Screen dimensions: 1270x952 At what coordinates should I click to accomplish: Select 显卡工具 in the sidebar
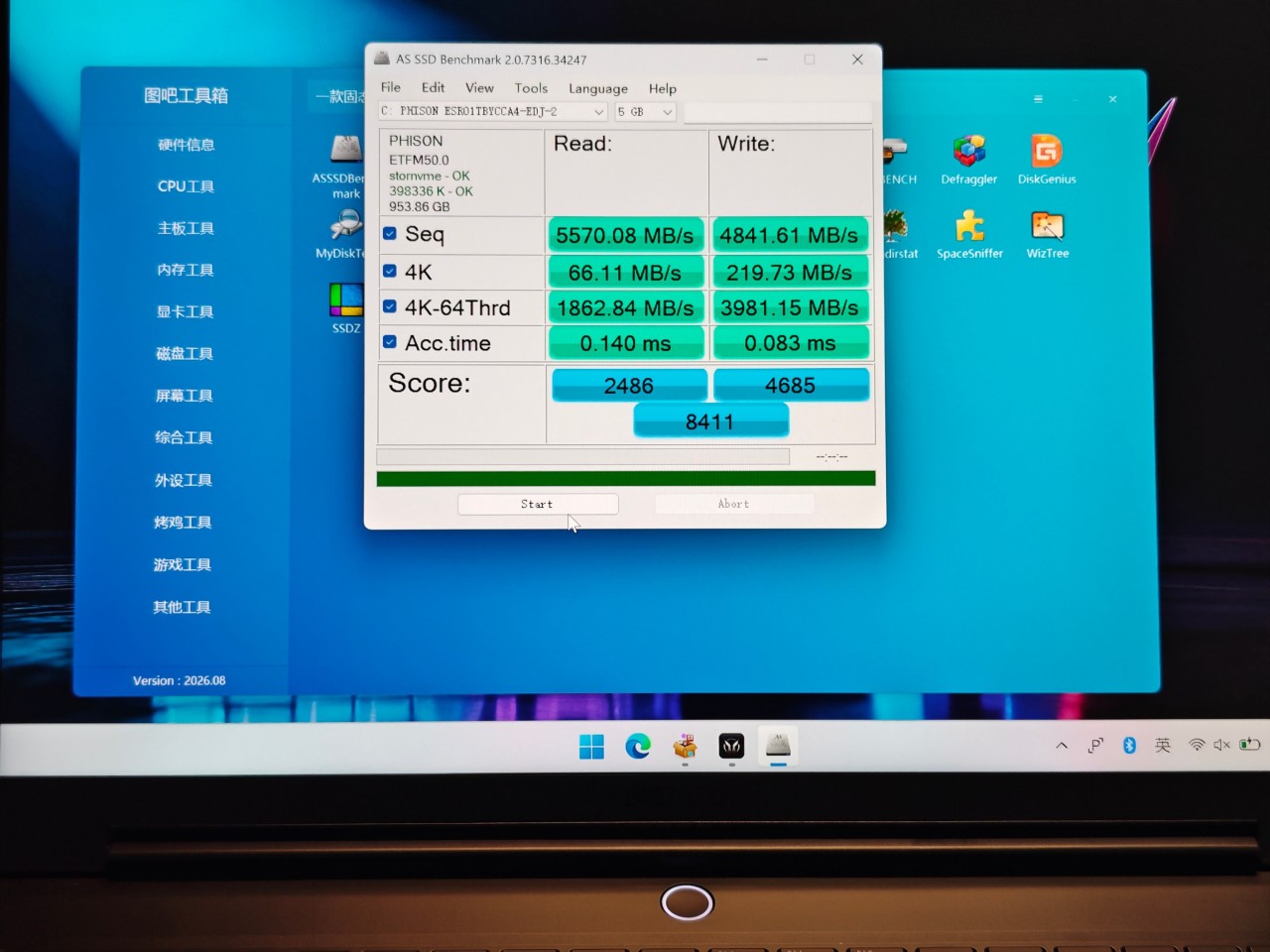coord(185,311)
